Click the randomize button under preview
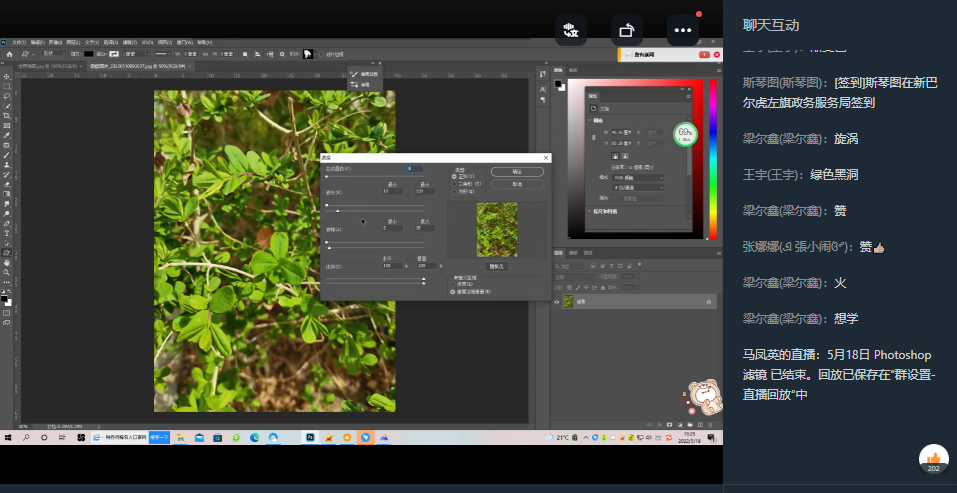957x493 pixels. (497, 267)
